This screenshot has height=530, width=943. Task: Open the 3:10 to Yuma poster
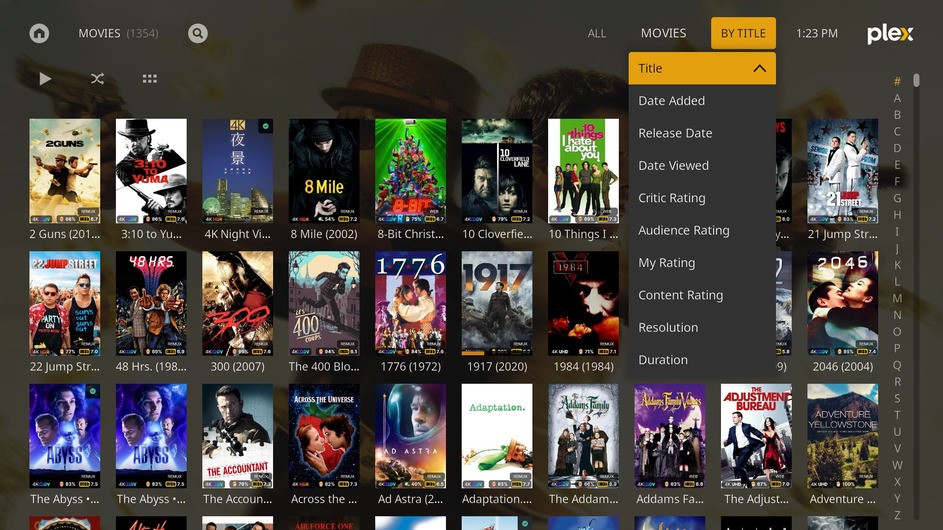pos(151,171)
